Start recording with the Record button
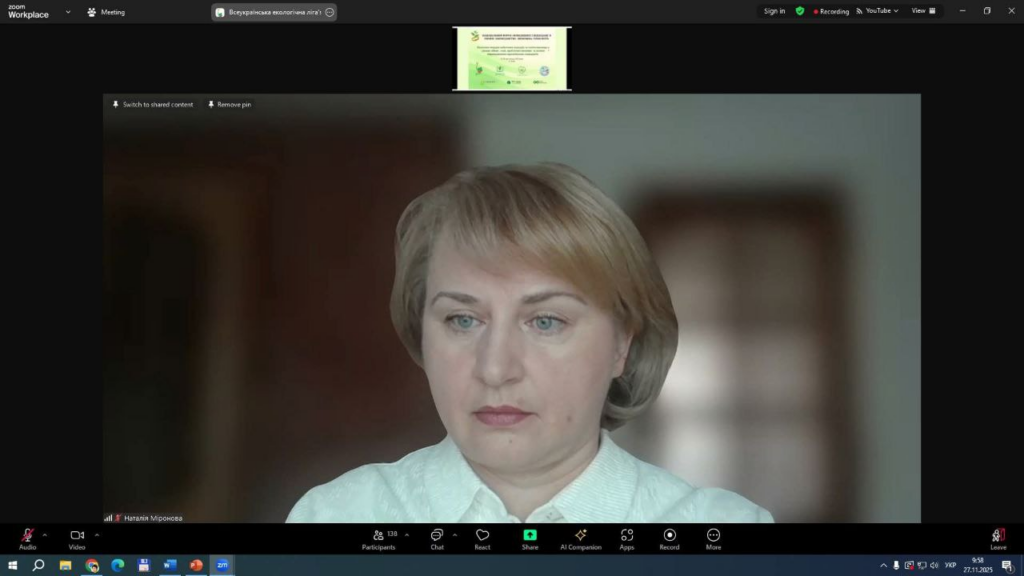The image size is (1024, 576). click(x=669, y=538)
